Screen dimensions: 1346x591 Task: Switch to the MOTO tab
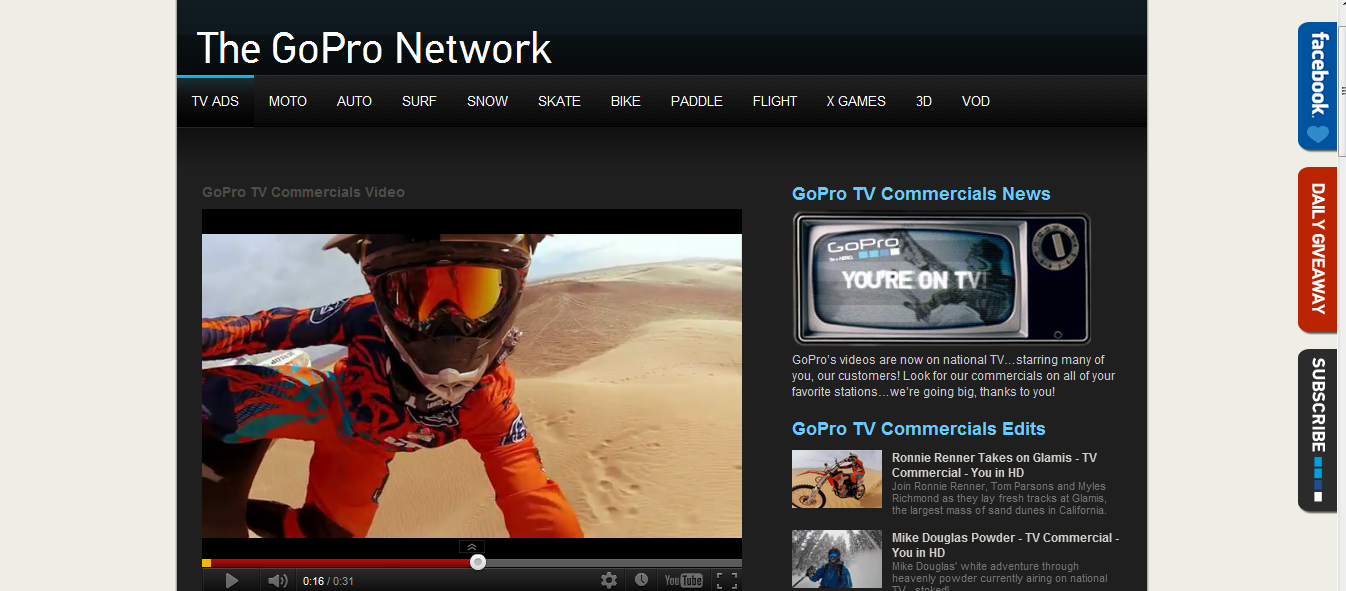[288, 101]
